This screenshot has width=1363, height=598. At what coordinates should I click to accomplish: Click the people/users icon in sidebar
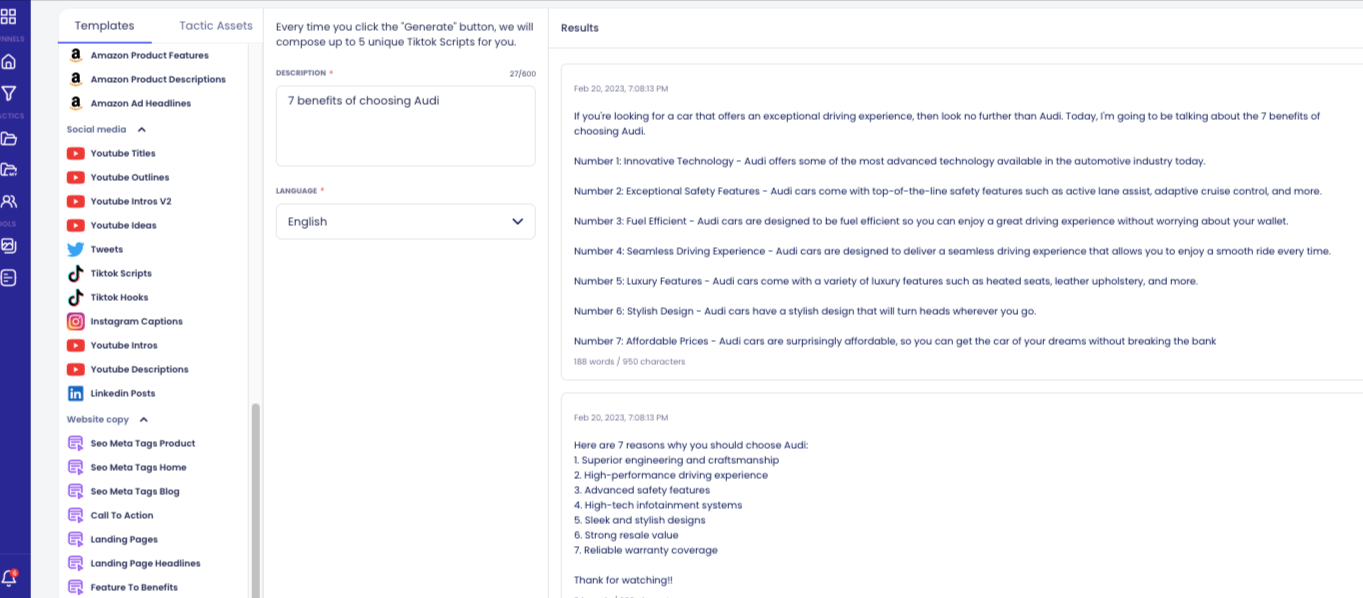click(8, 201)
